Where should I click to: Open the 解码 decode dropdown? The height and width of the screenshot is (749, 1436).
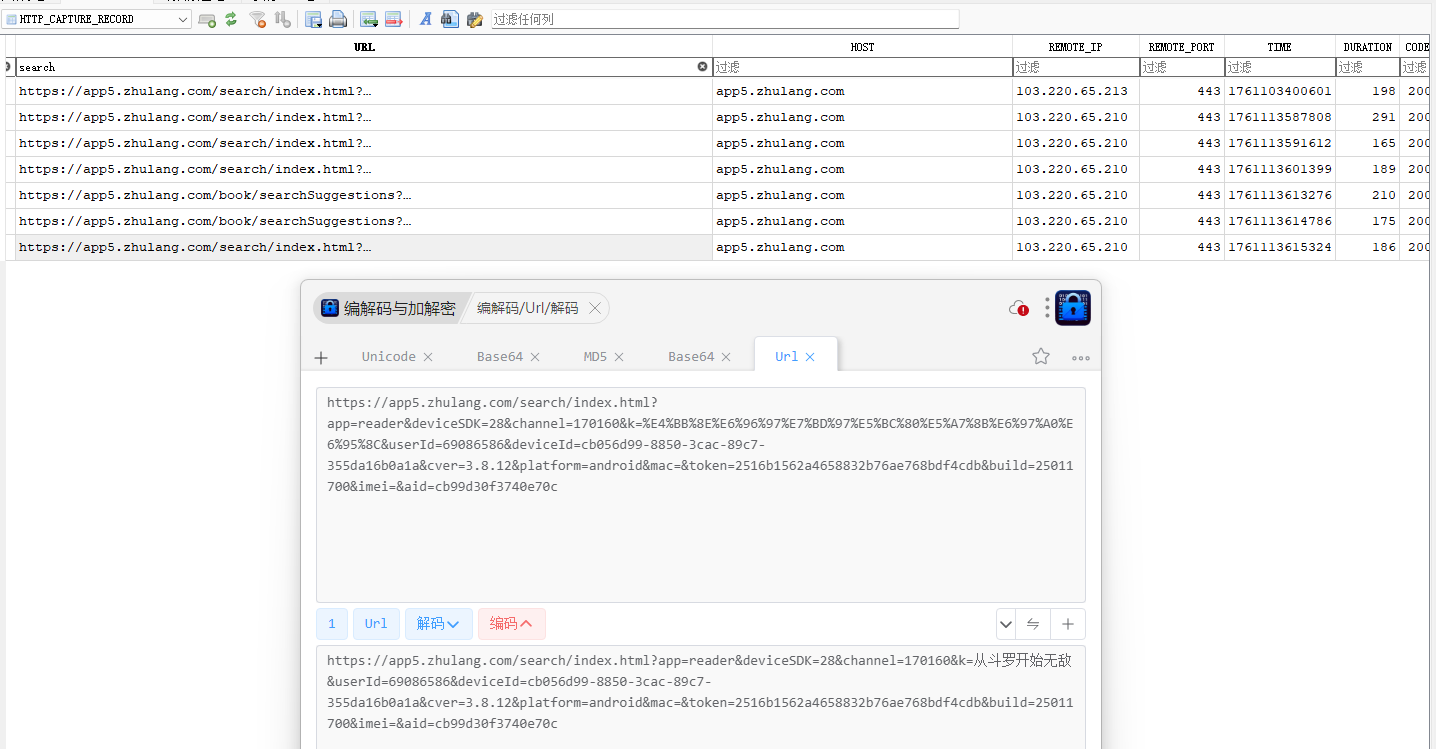[x=439, y=624]
